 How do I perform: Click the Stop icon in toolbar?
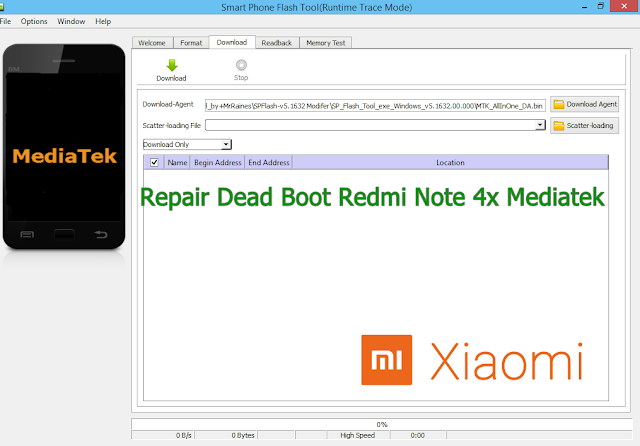click(241, 65)
